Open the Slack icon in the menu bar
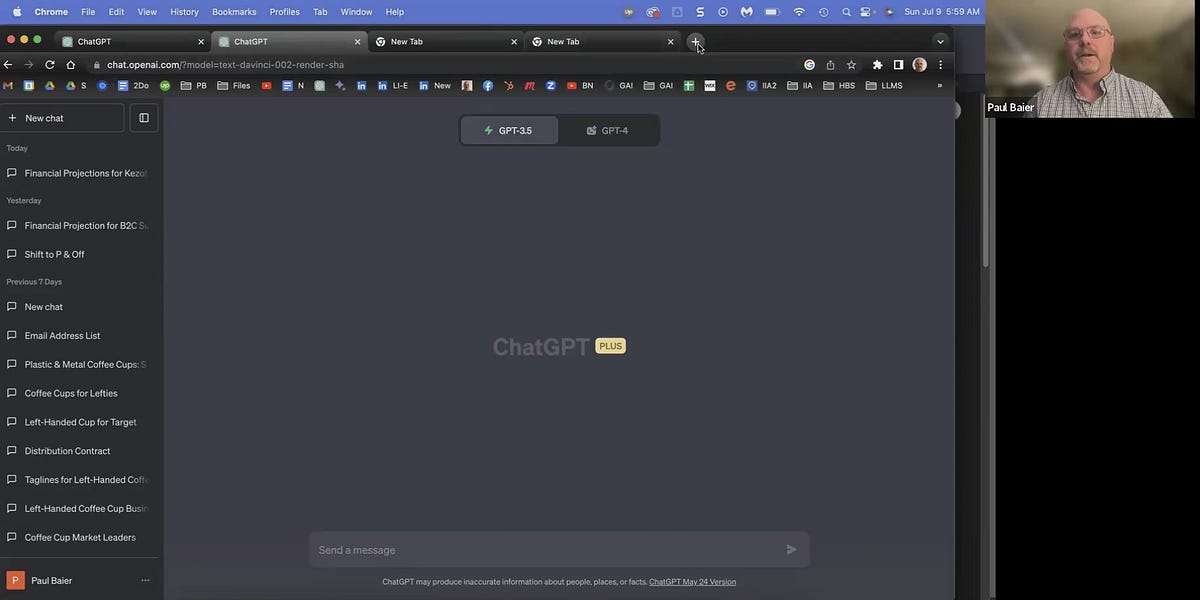Image resolution: width=1200 pixels, height=600 pixels. coord(699,11)
